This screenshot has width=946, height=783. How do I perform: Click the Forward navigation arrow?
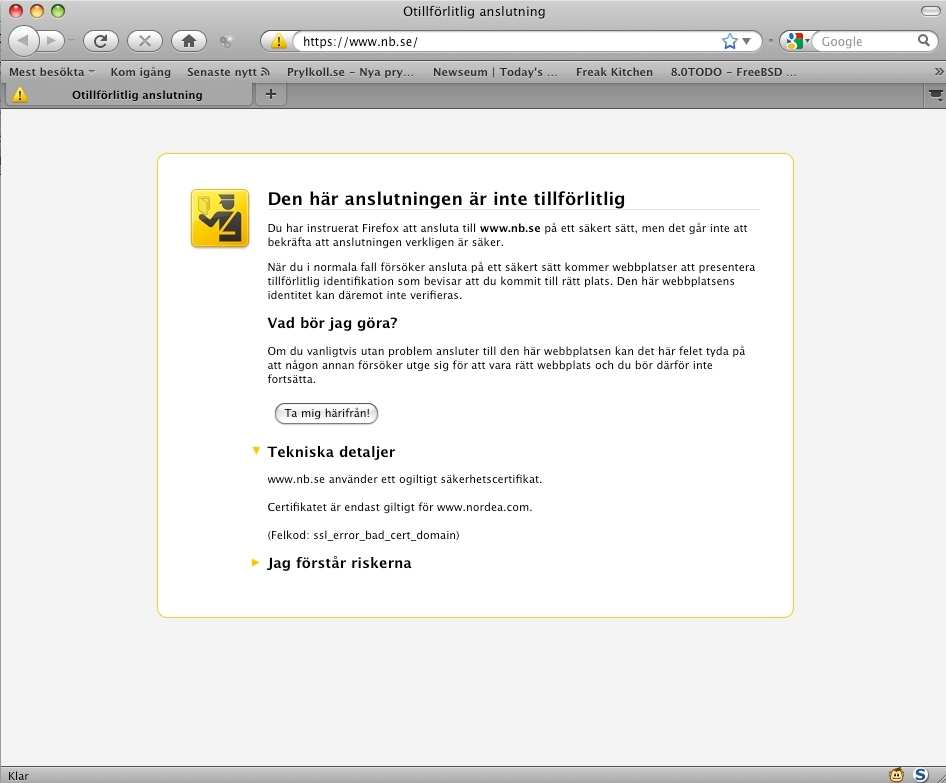[x=52, y=41]
